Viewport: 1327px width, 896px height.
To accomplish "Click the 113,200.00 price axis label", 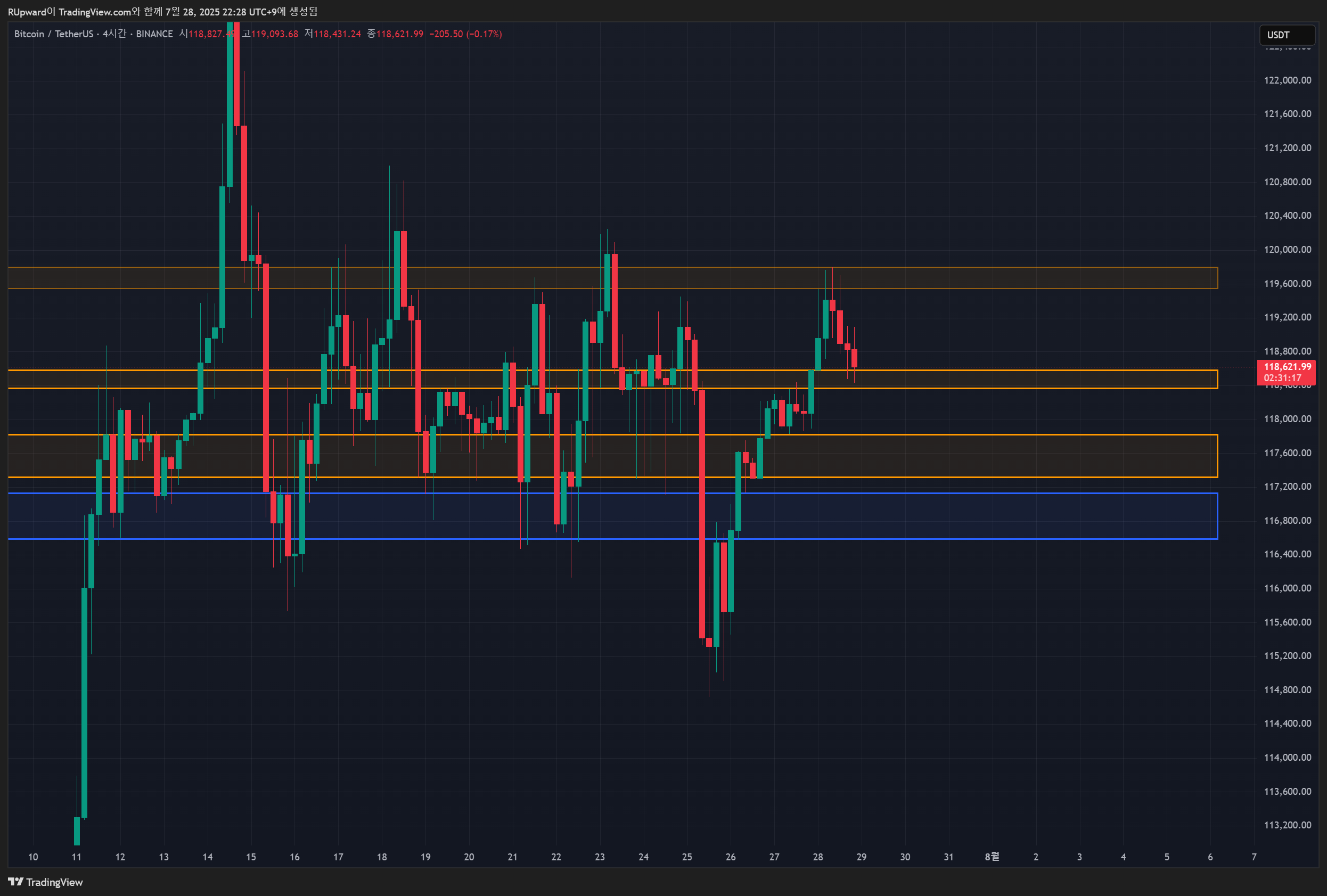I will click(x=1287, y=825).
